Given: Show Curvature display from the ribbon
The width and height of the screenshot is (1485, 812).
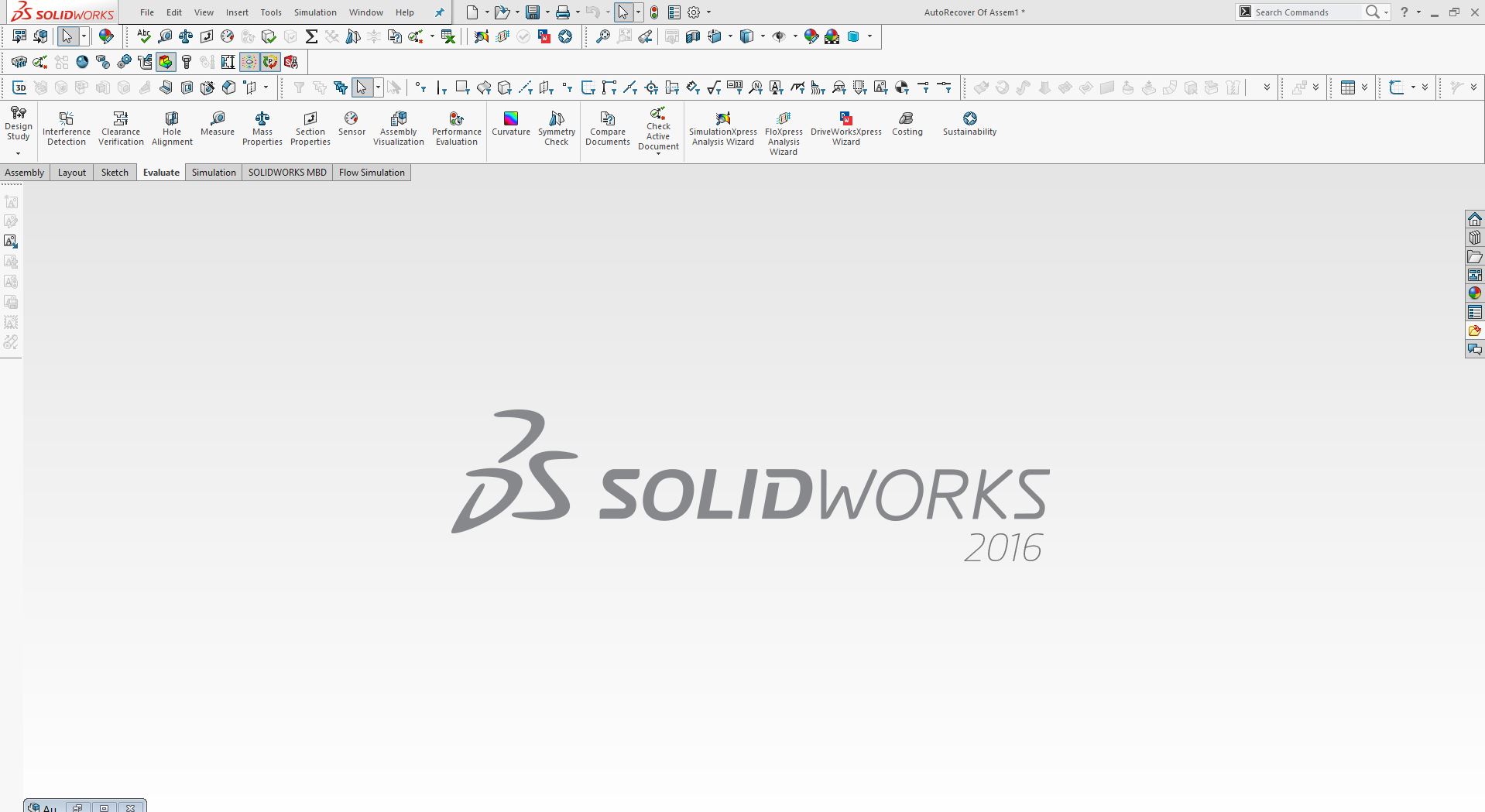Looking at the screenshot, I should [x=511, y=124].
